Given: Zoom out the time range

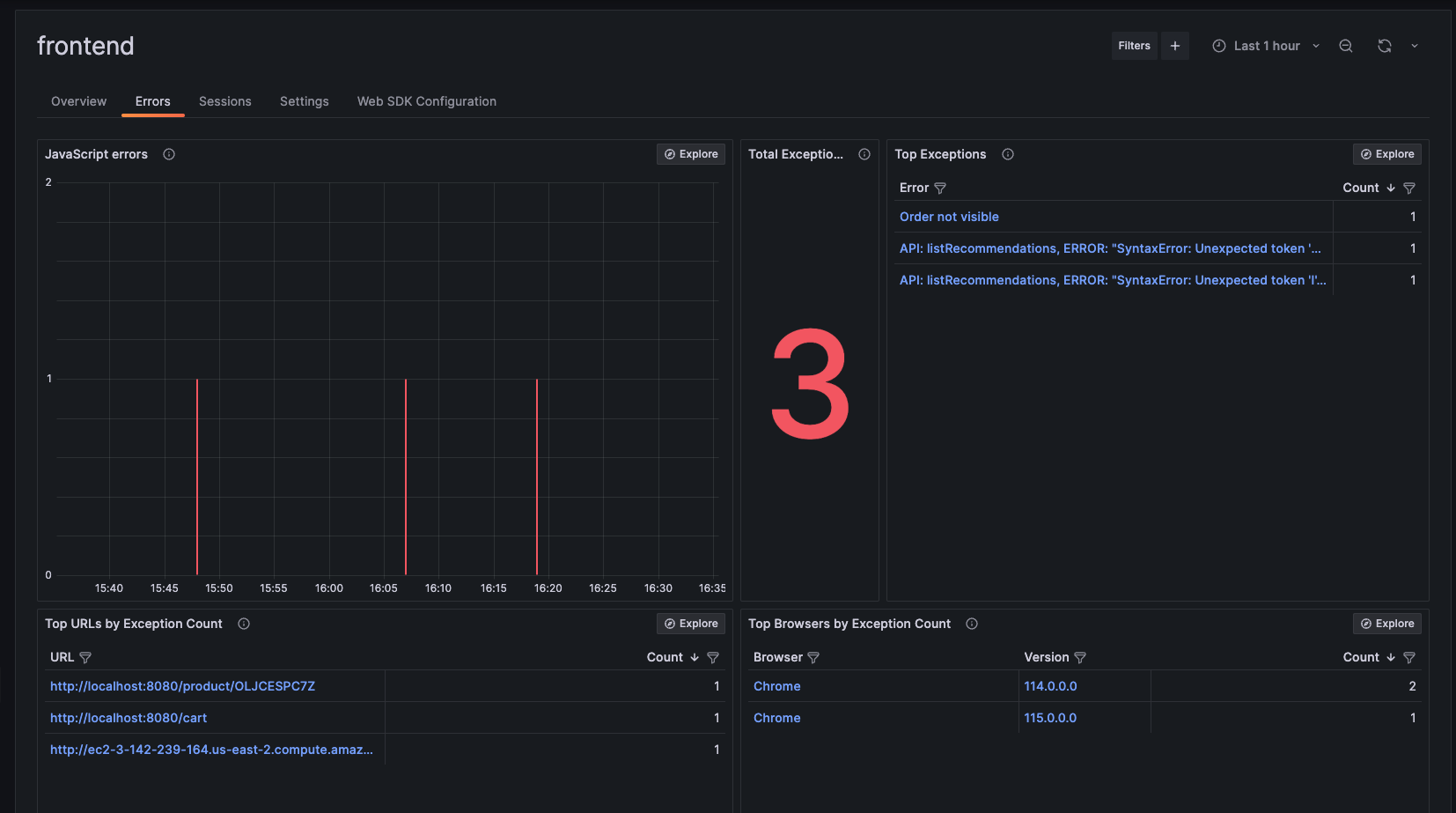Looking at the screenshot, I should click(1345, 45).
